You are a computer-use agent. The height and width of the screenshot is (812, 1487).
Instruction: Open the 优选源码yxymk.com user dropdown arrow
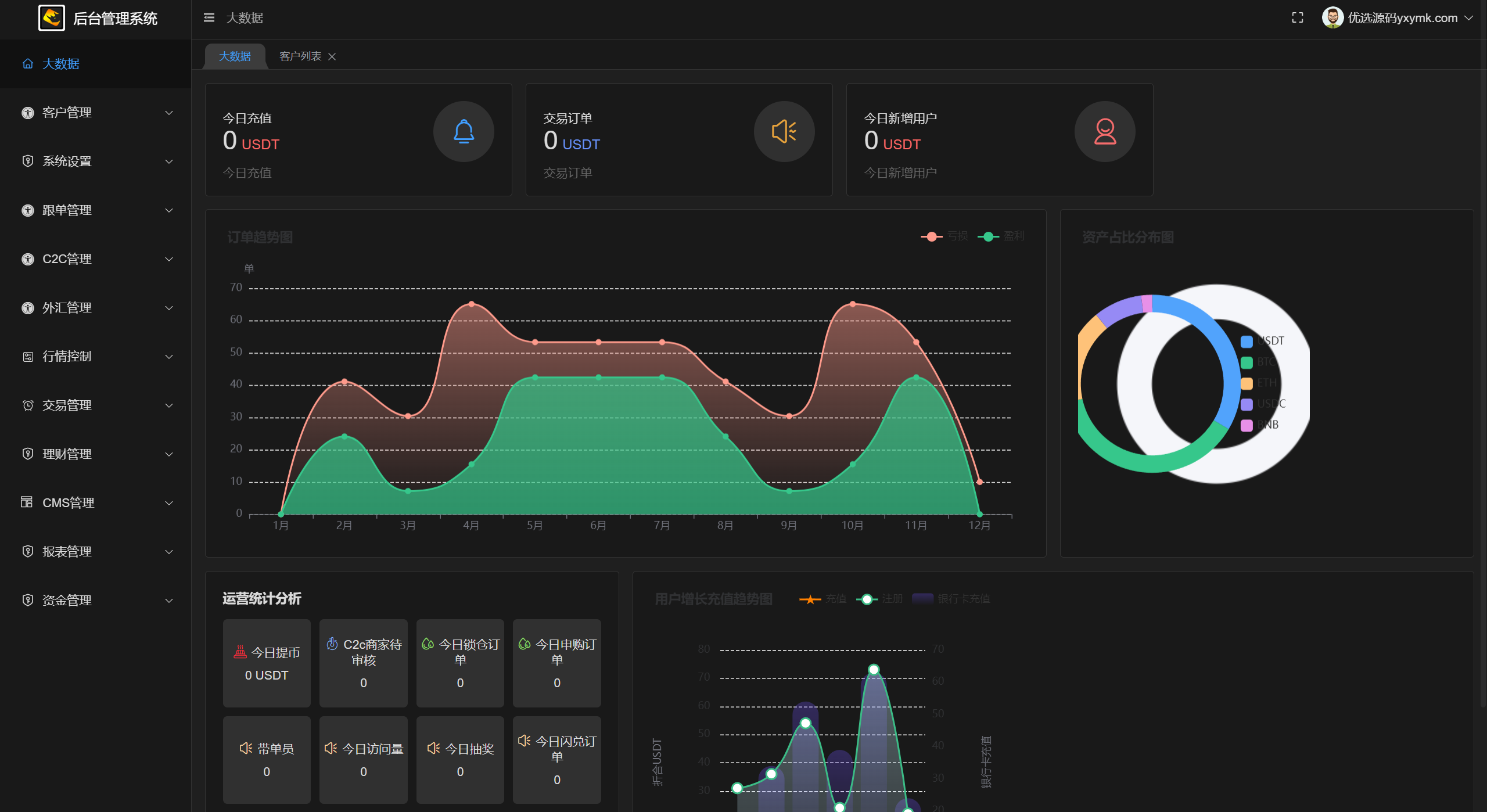1469,18
